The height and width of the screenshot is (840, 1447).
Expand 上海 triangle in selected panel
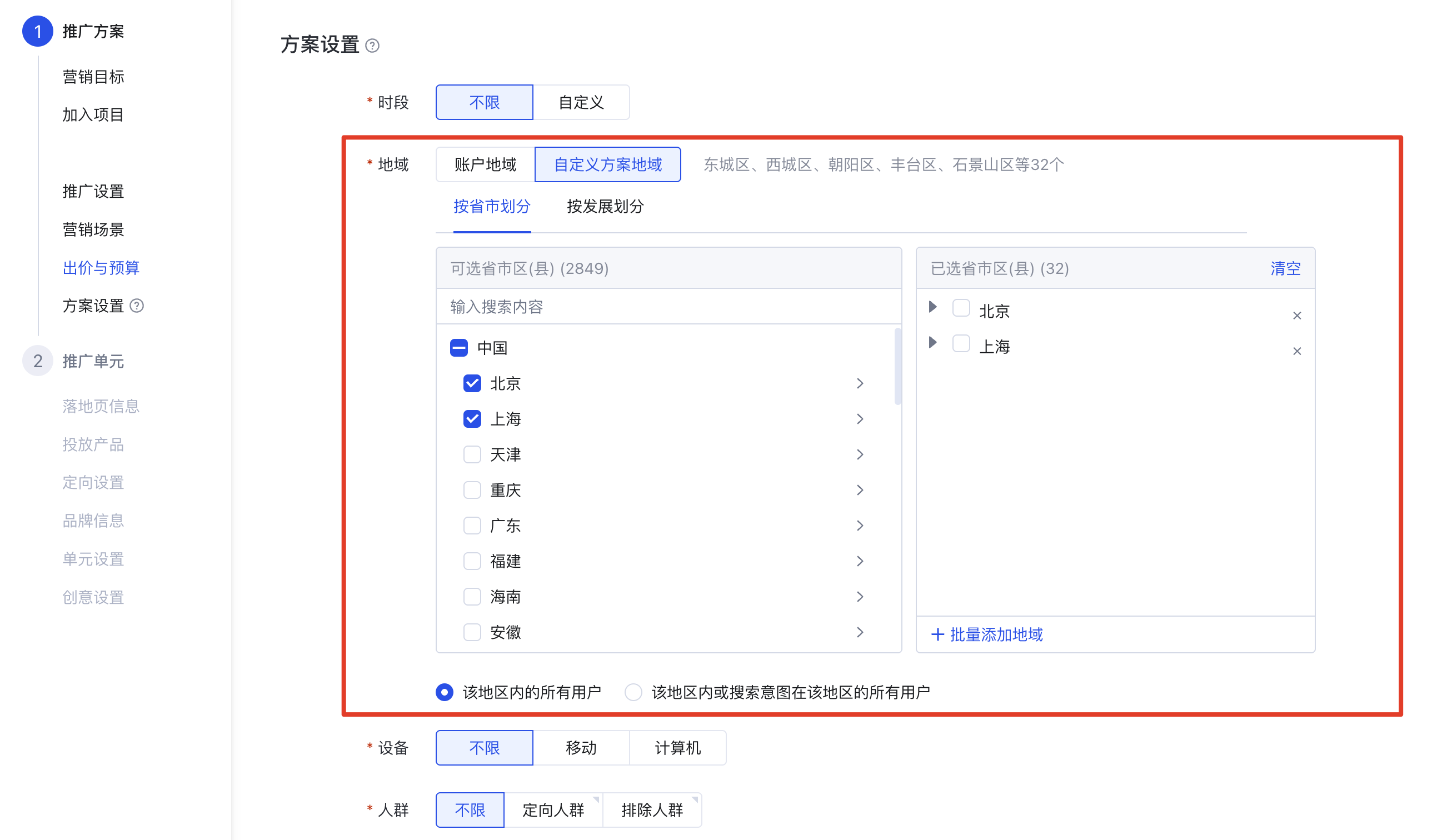click(933, 343)
